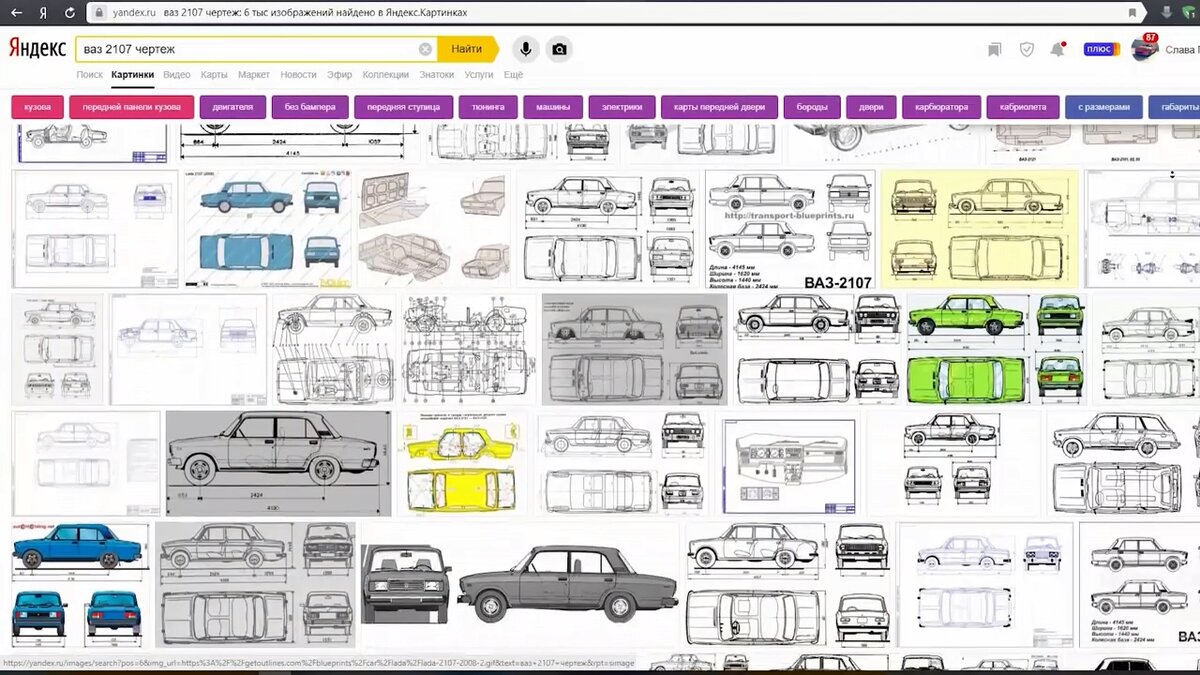
Task: Apply the 'тюнинга' filter chip
Action: (488, 107)
